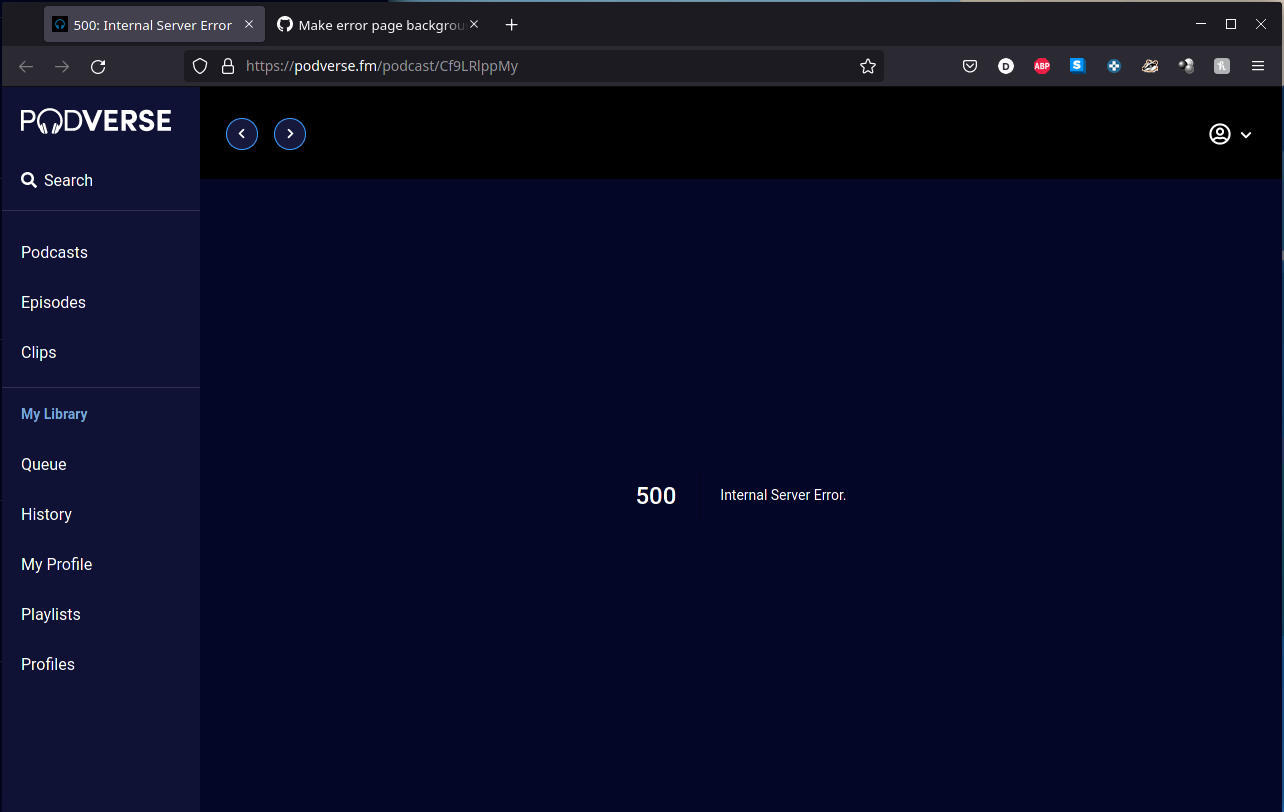Screen dimensions: 1284x812
Task: Save page with the Pocket icon
Action: pos(969,66)
